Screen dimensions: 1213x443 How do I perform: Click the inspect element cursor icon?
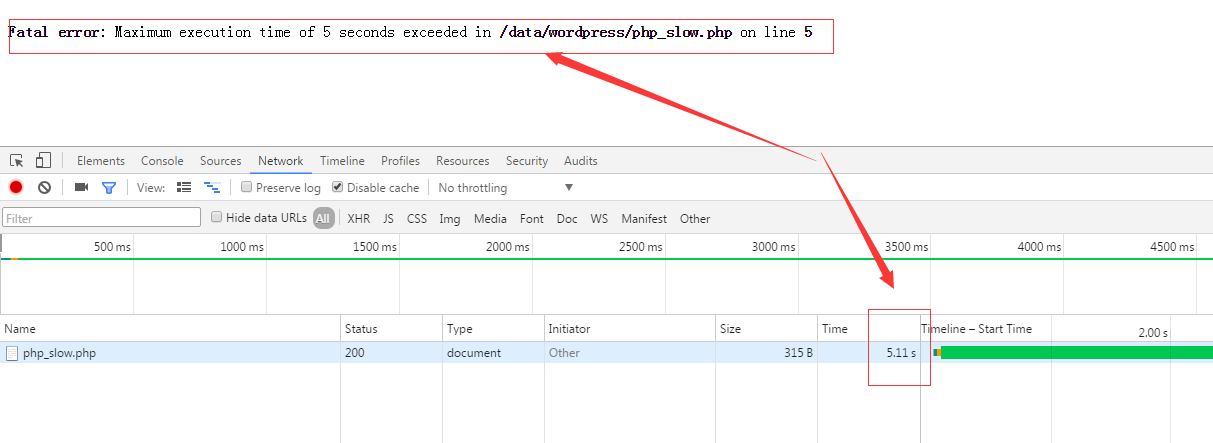17,161
